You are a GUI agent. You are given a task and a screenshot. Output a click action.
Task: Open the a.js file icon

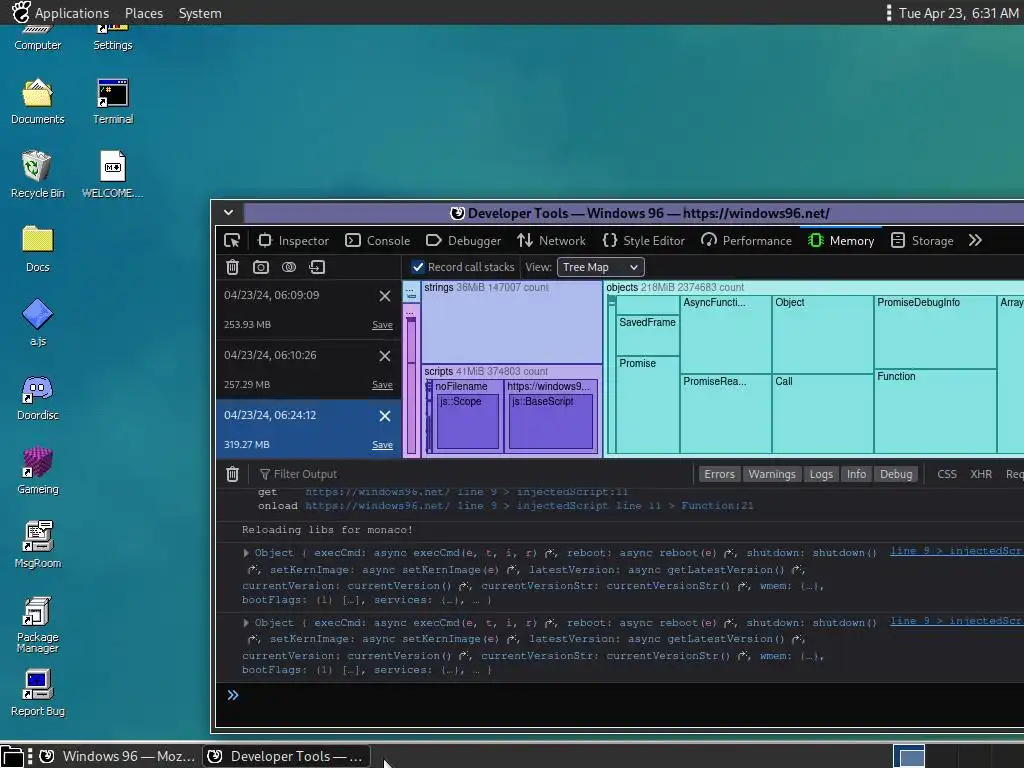coord(37,322)
